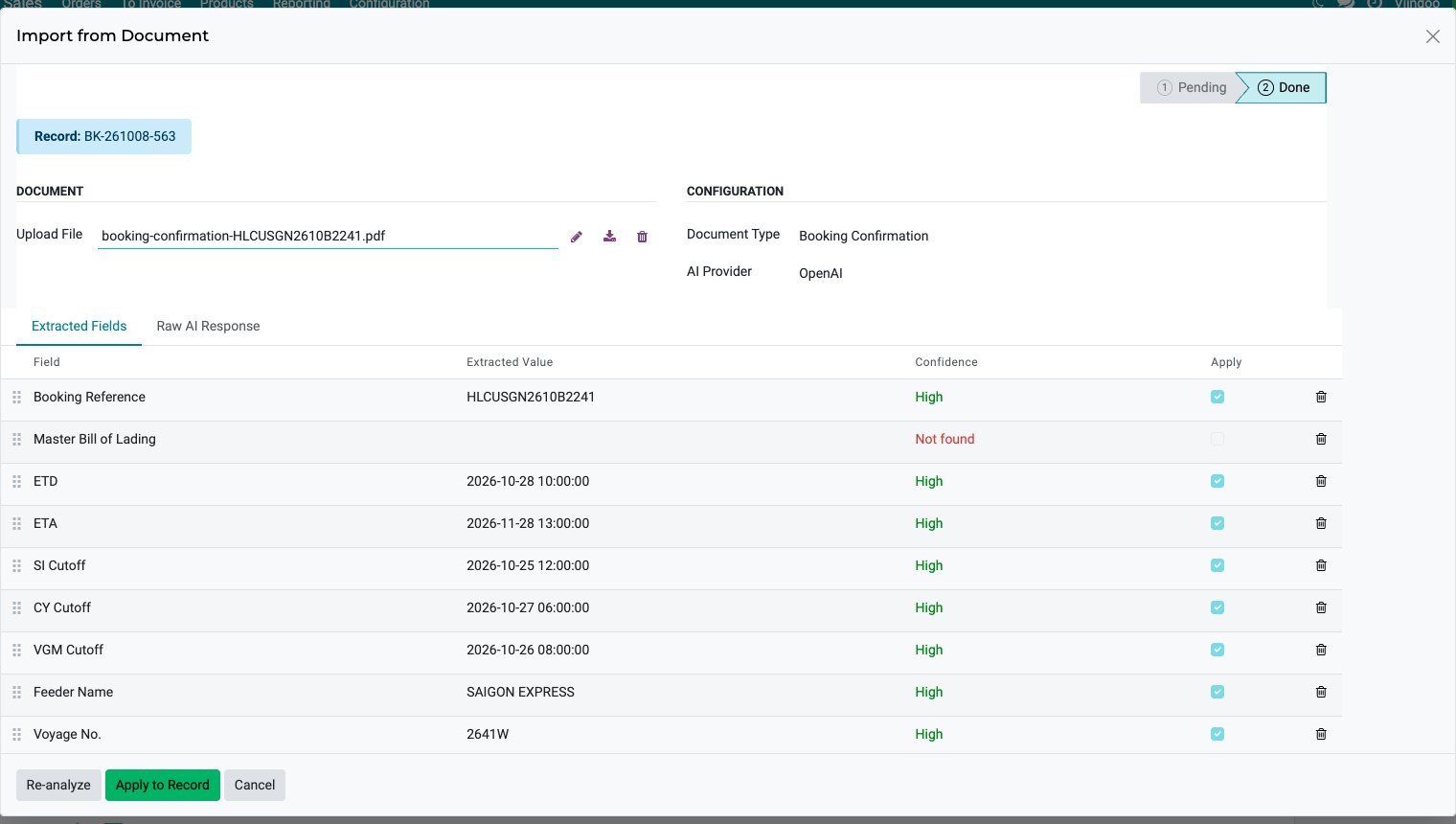Remove the ETA extracted field row
This screenshot has width=1456, height=824.
[1321, 523]
